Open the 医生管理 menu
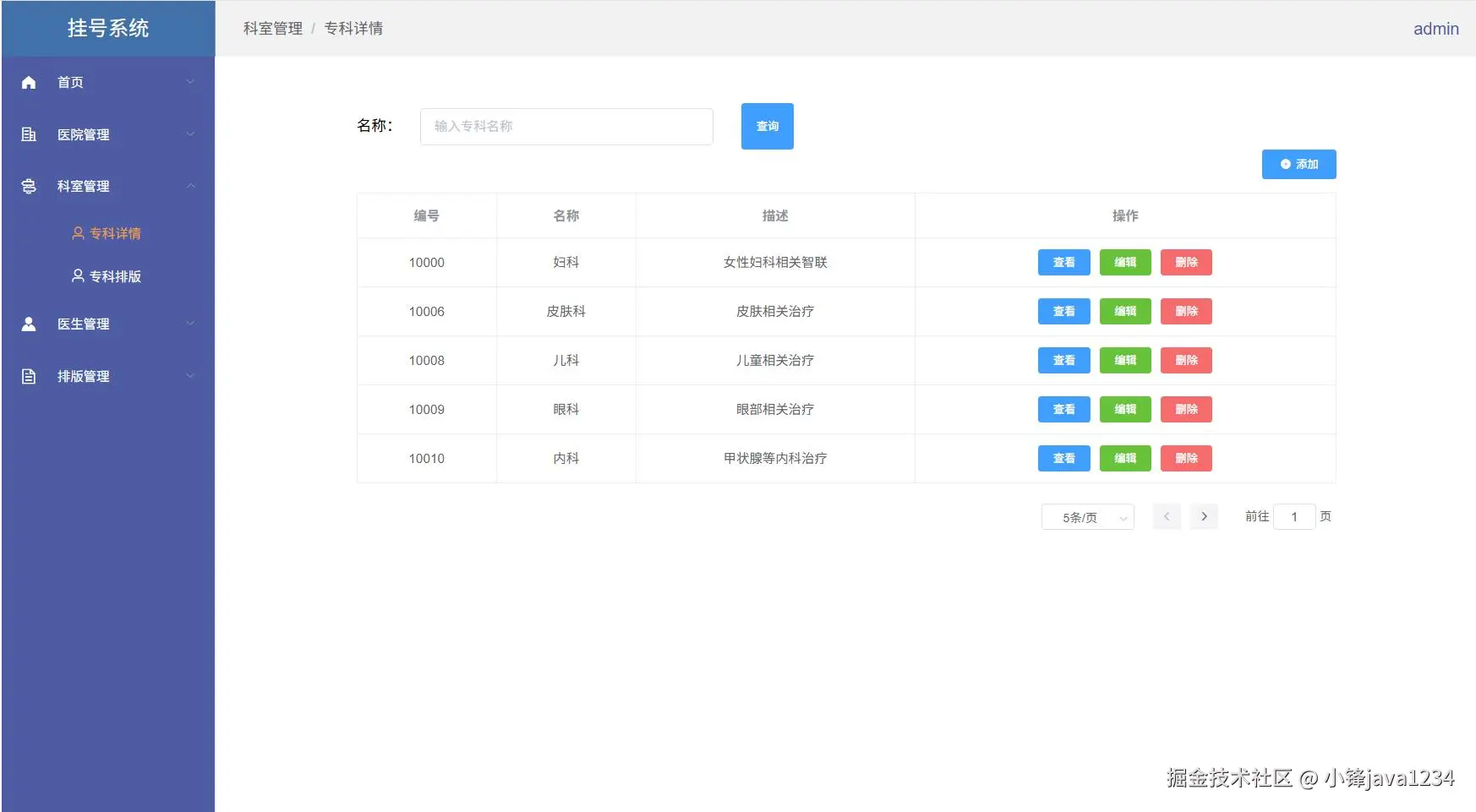Viewport: 1476px width, 812px height. tap(108, 324)
